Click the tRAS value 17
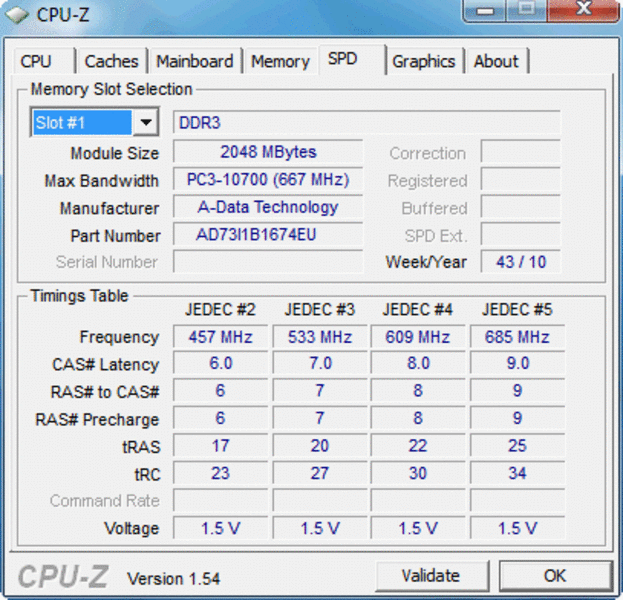This screenshot has width=623, height=600. coord(221,445)
